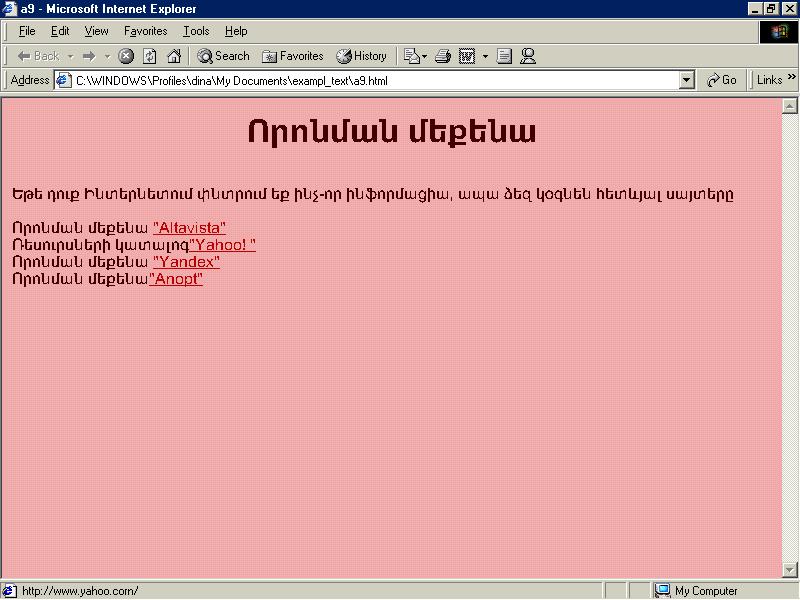
Task: Show the History pane
Action: [361, 56]
